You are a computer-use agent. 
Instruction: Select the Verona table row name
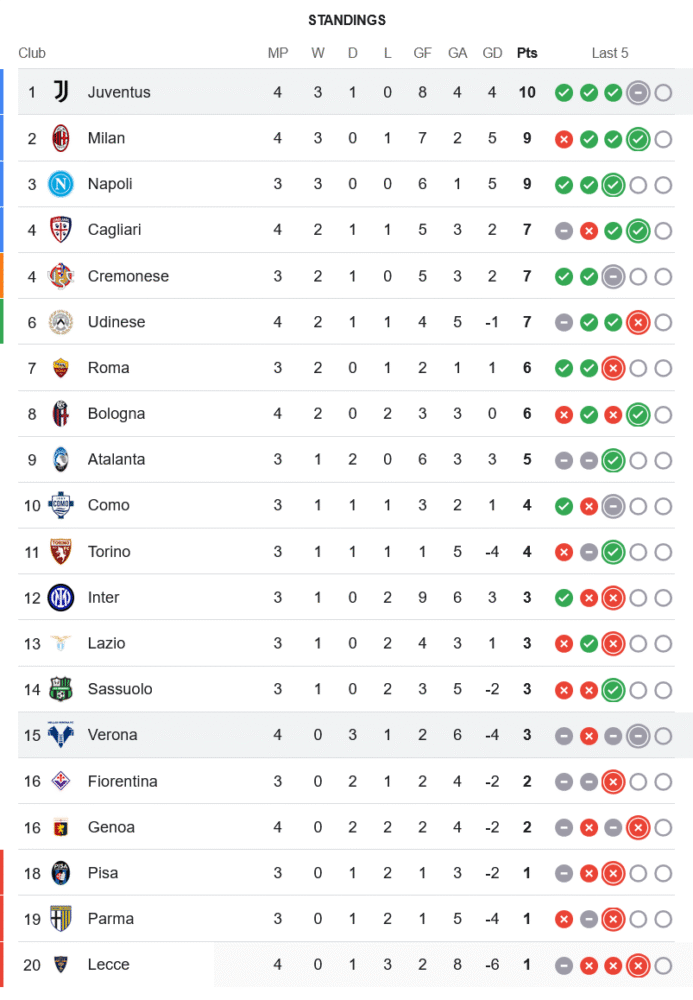(x=112, y=735)
